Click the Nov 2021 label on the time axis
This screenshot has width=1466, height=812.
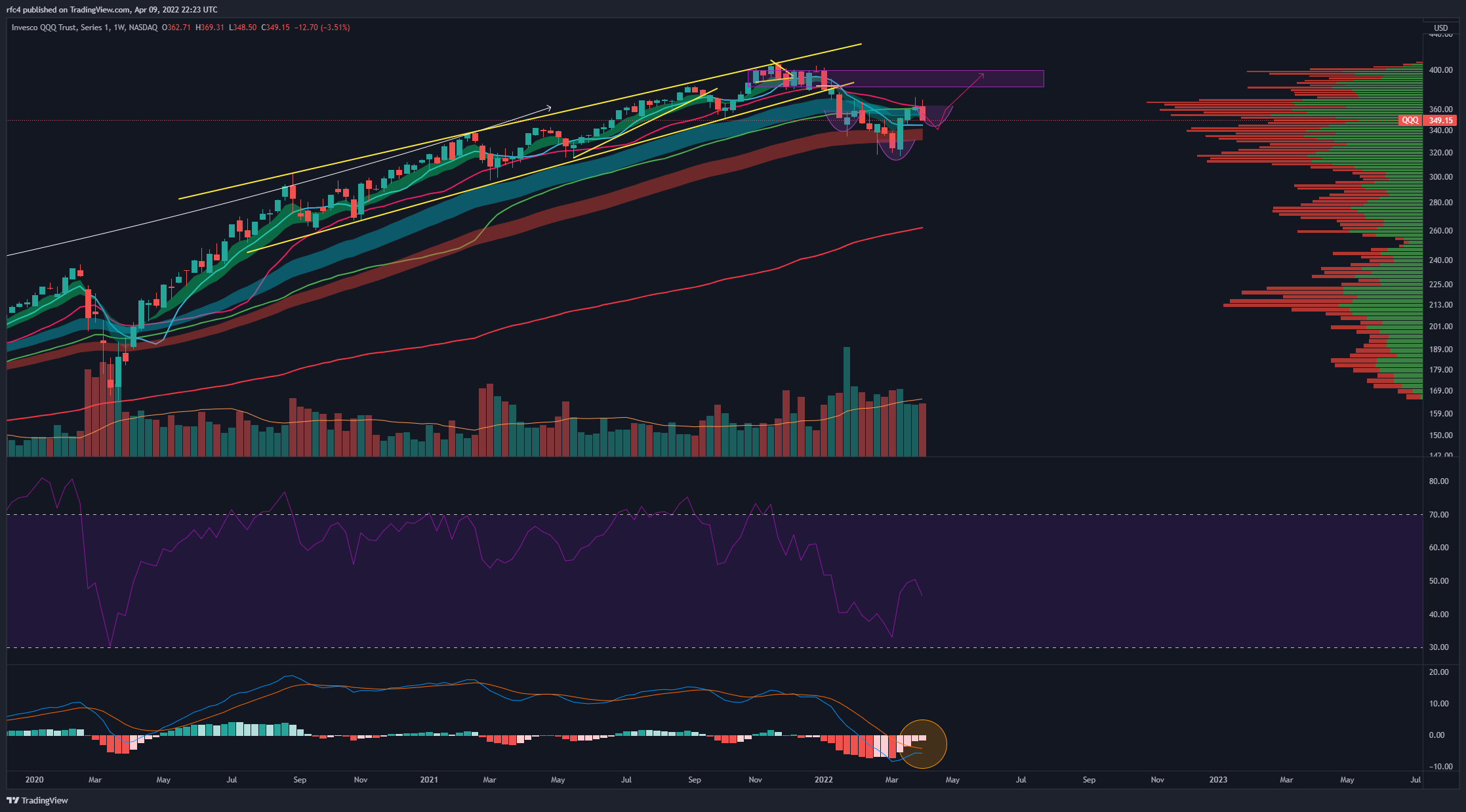click(x=755, y=780)
